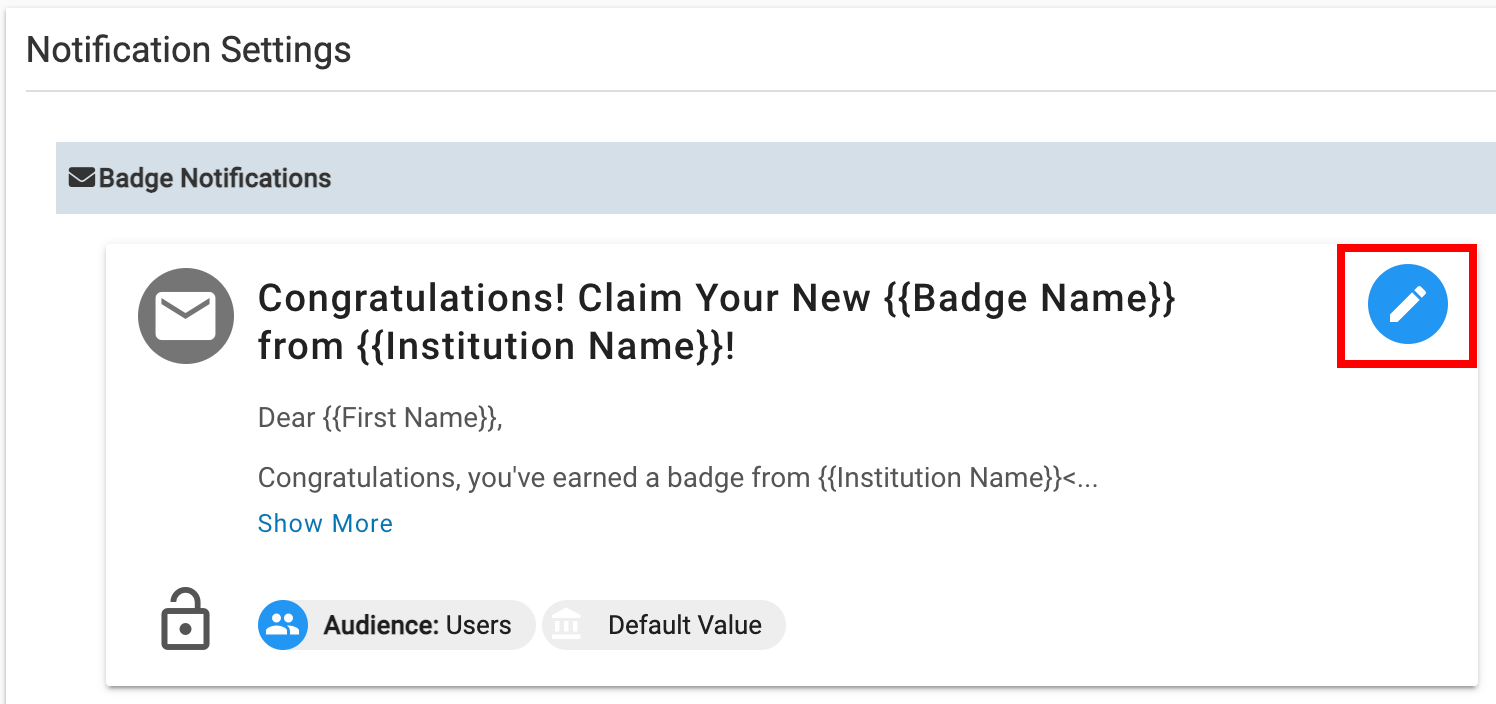Click {{Institution Name}} placeholder in body preview
The height and width of the screenshot is (704, 1496).
[x=939, y=477]
